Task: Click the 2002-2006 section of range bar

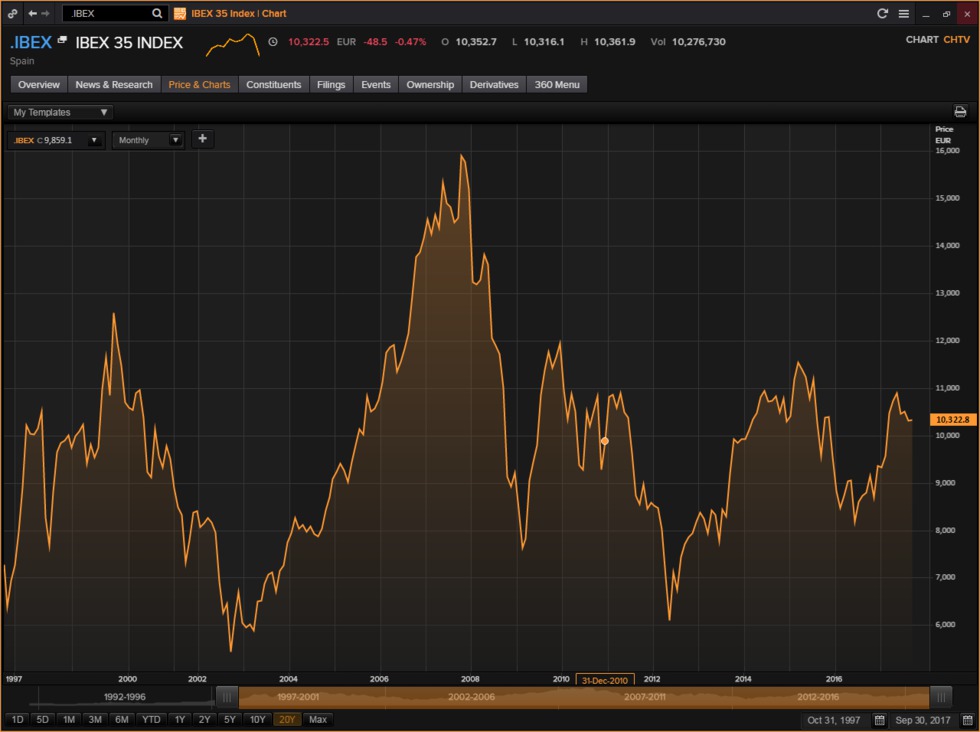Action: [471, 696]
